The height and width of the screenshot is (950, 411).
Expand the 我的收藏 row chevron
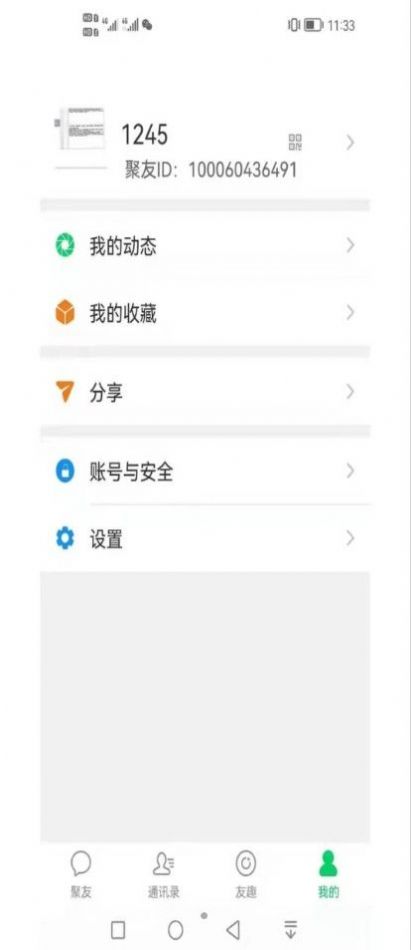tap(350, 313)
